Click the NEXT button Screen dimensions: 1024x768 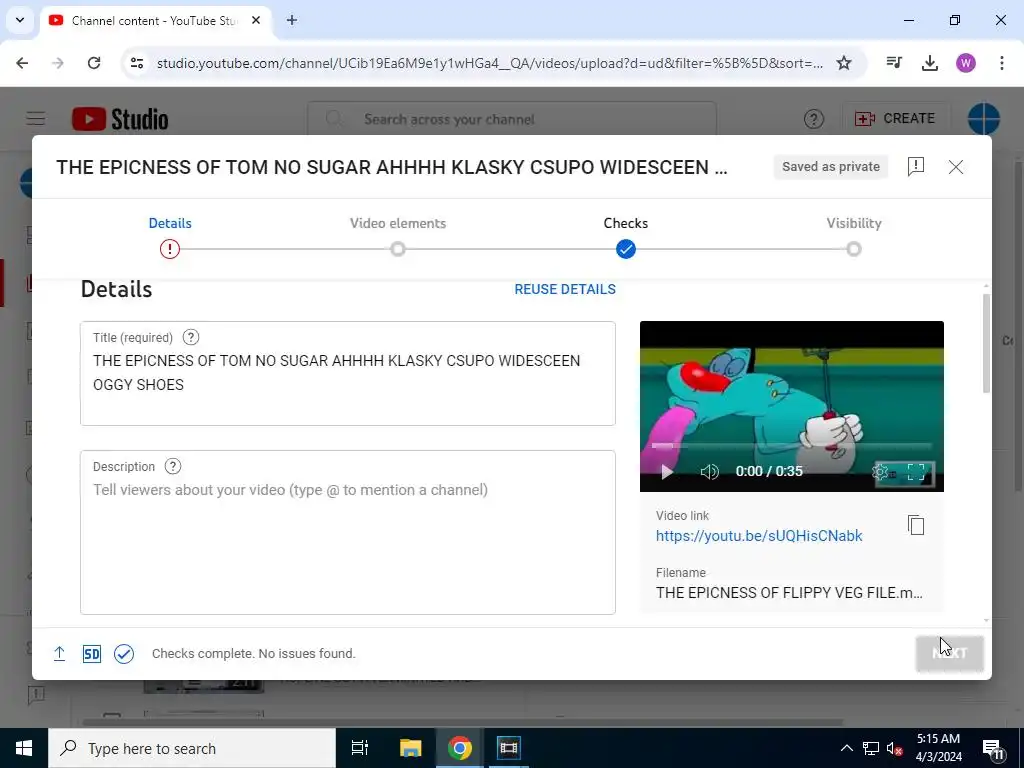pos(950,653)
